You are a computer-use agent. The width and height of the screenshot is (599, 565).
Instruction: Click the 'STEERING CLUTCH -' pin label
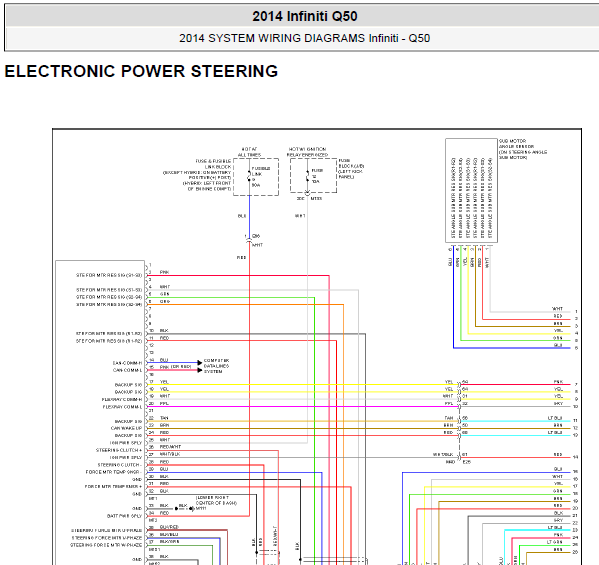(120, 465)
